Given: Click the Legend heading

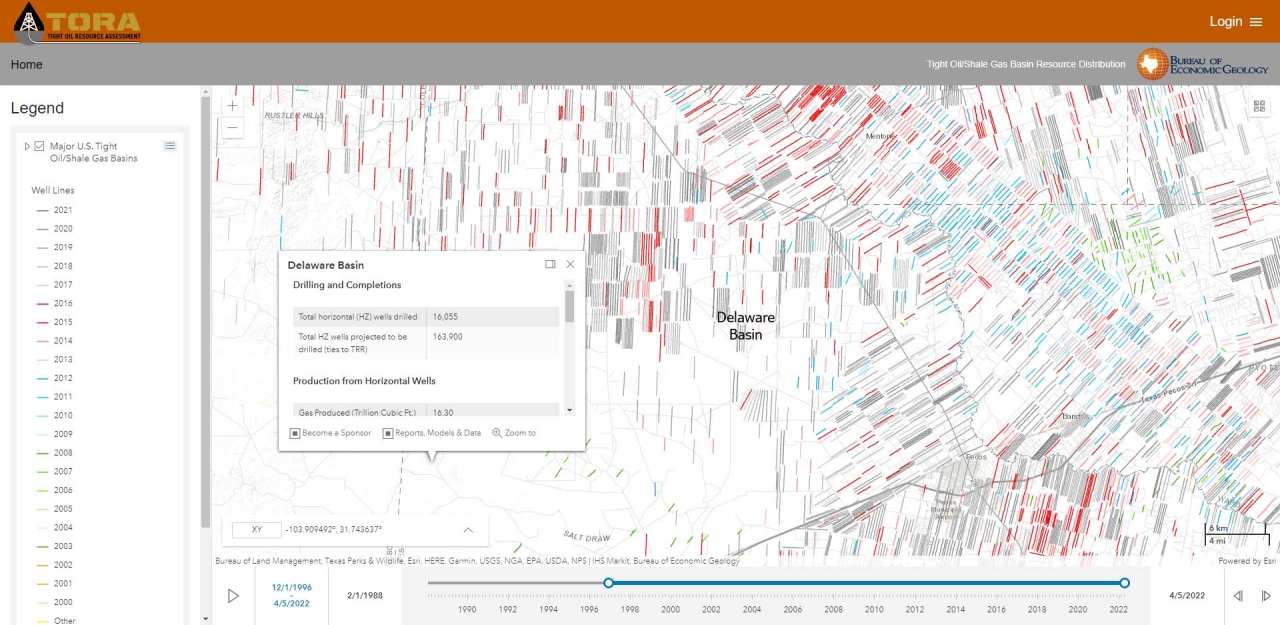Looking at the screenshot, I should coord(37,108).
